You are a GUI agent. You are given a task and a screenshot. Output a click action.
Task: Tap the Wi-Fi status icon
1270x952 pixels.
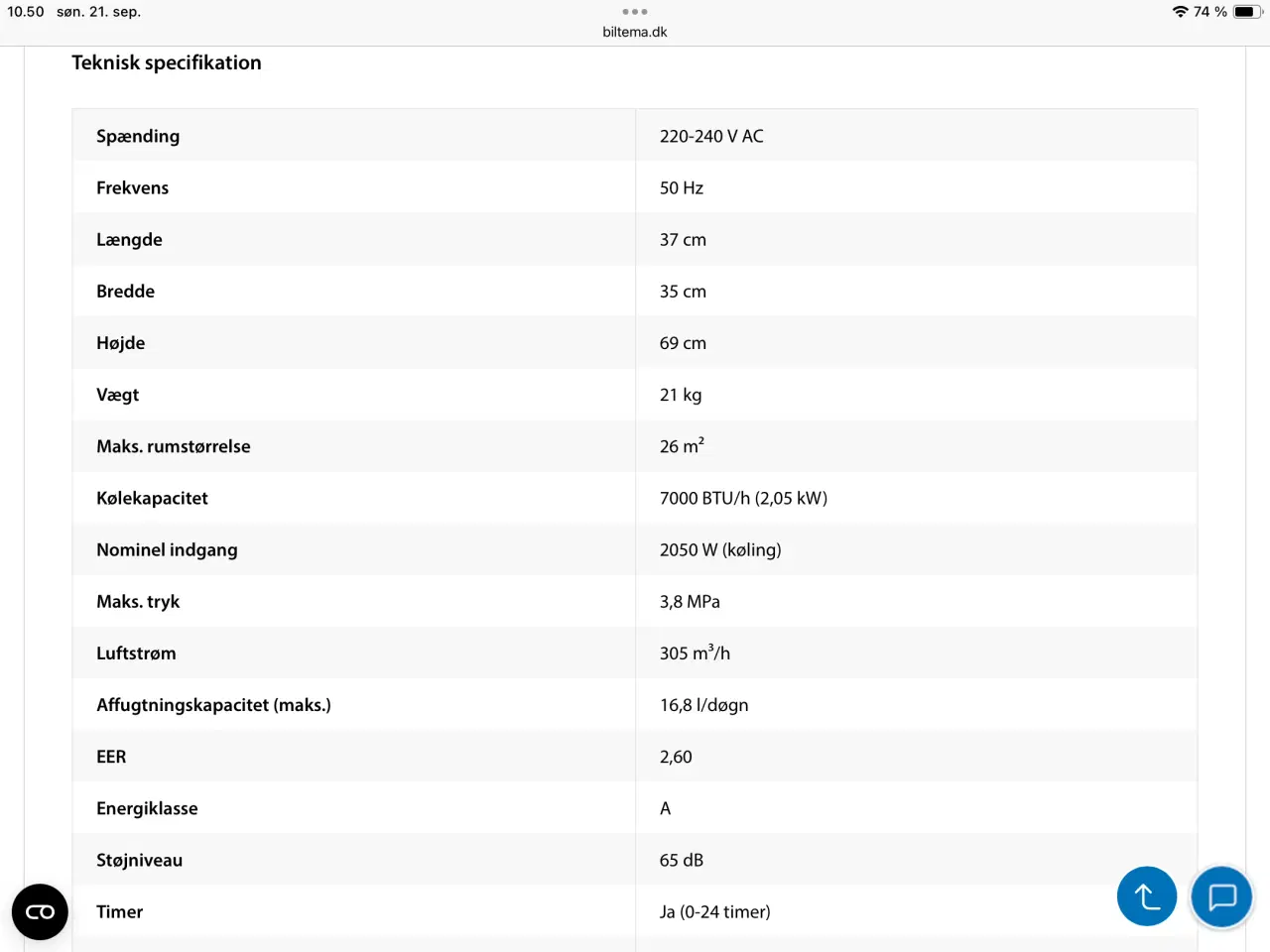[x=1180, y=12]
